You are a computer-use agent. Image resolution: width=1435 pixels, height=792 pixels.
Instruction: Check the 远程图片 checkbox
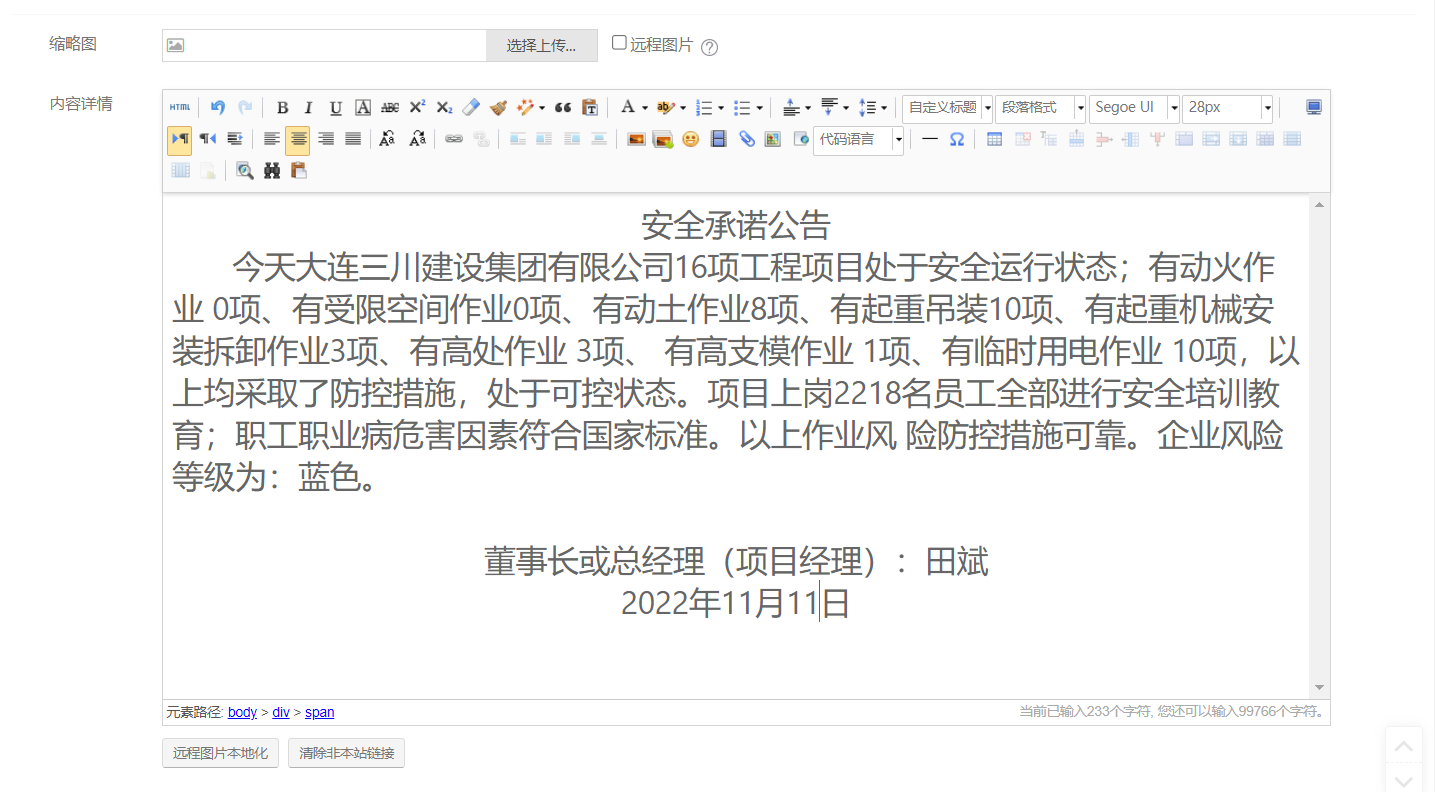[x=620, y=43]
